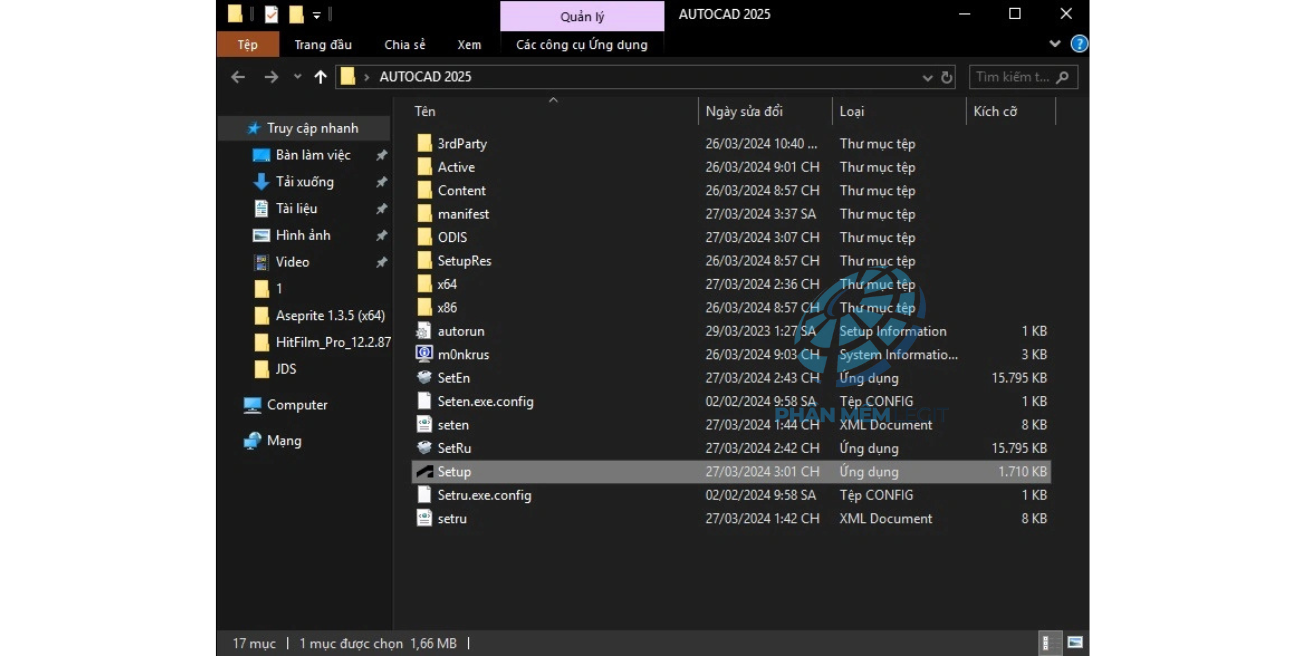This screenshot has width=1305, height=656.
Task: Expand address bar history dropdown
Action: (x=927, y=77)
